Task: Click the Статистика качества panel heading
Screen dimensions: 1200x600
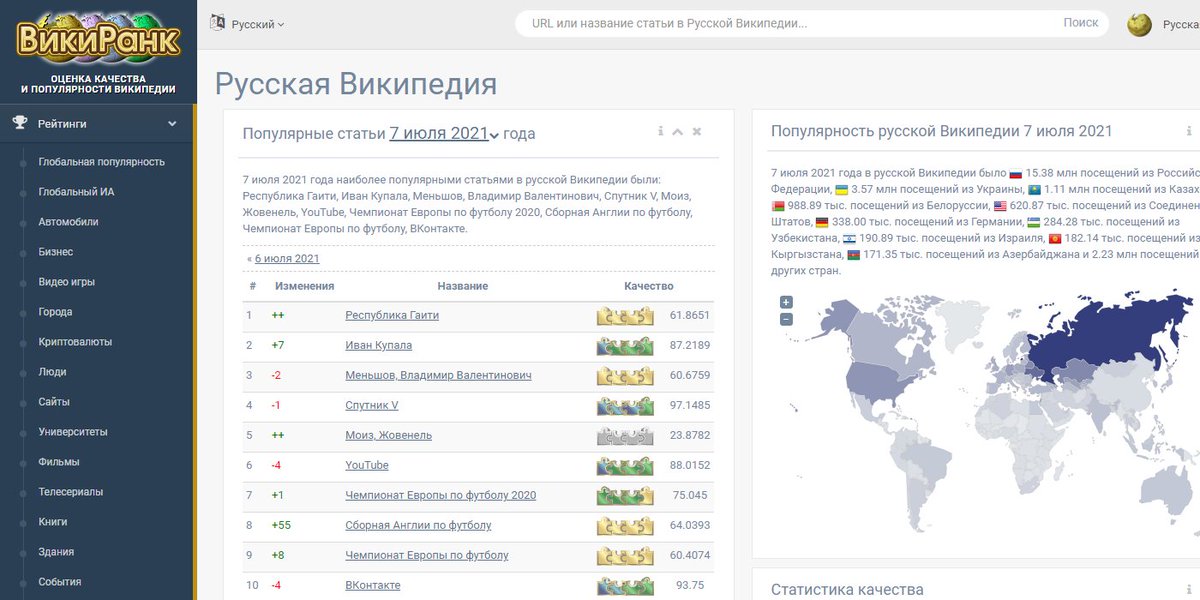Action: click(847, 590)
